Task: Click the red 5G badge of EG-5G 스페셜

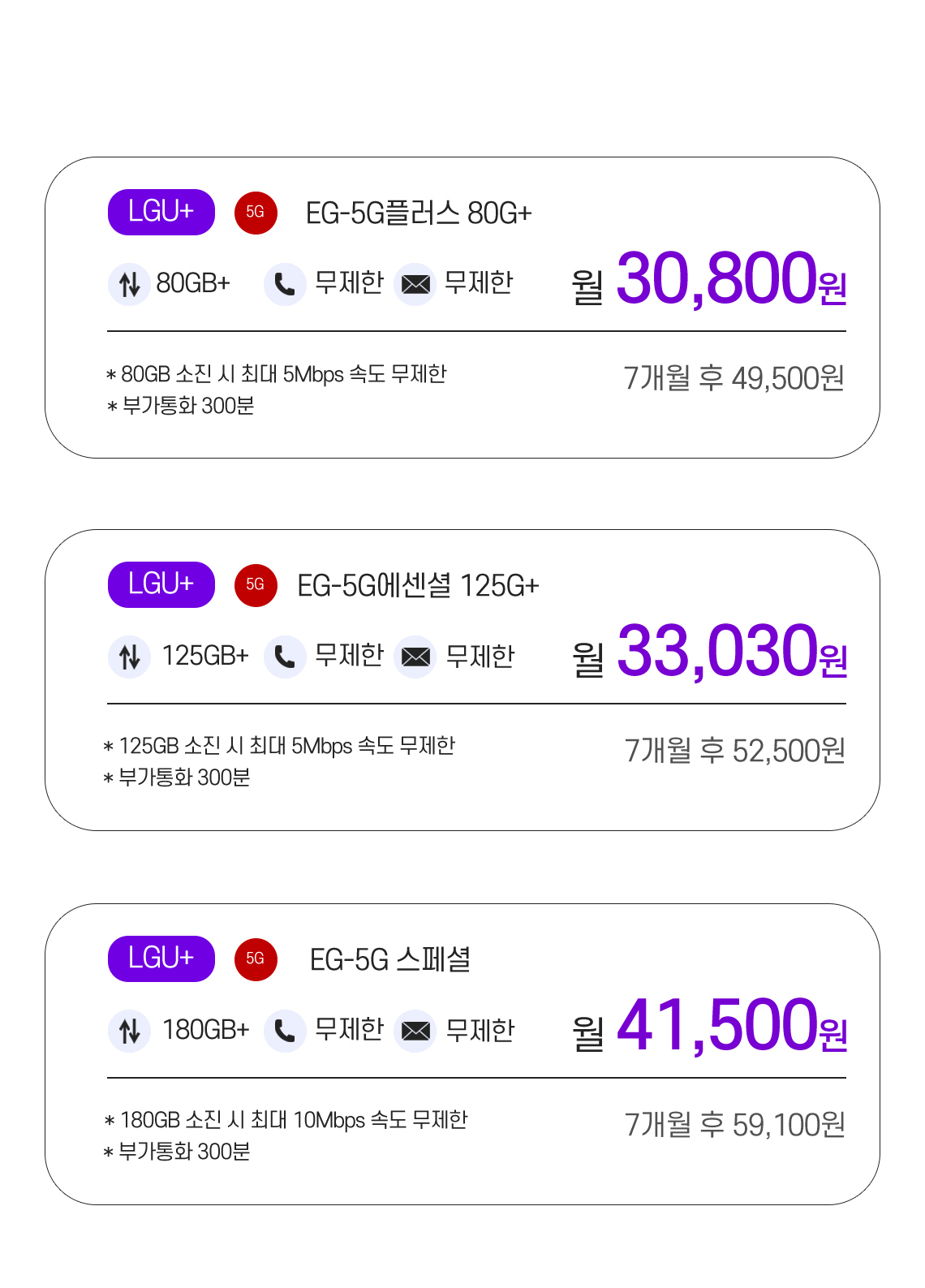Action: tap(256, 959)
